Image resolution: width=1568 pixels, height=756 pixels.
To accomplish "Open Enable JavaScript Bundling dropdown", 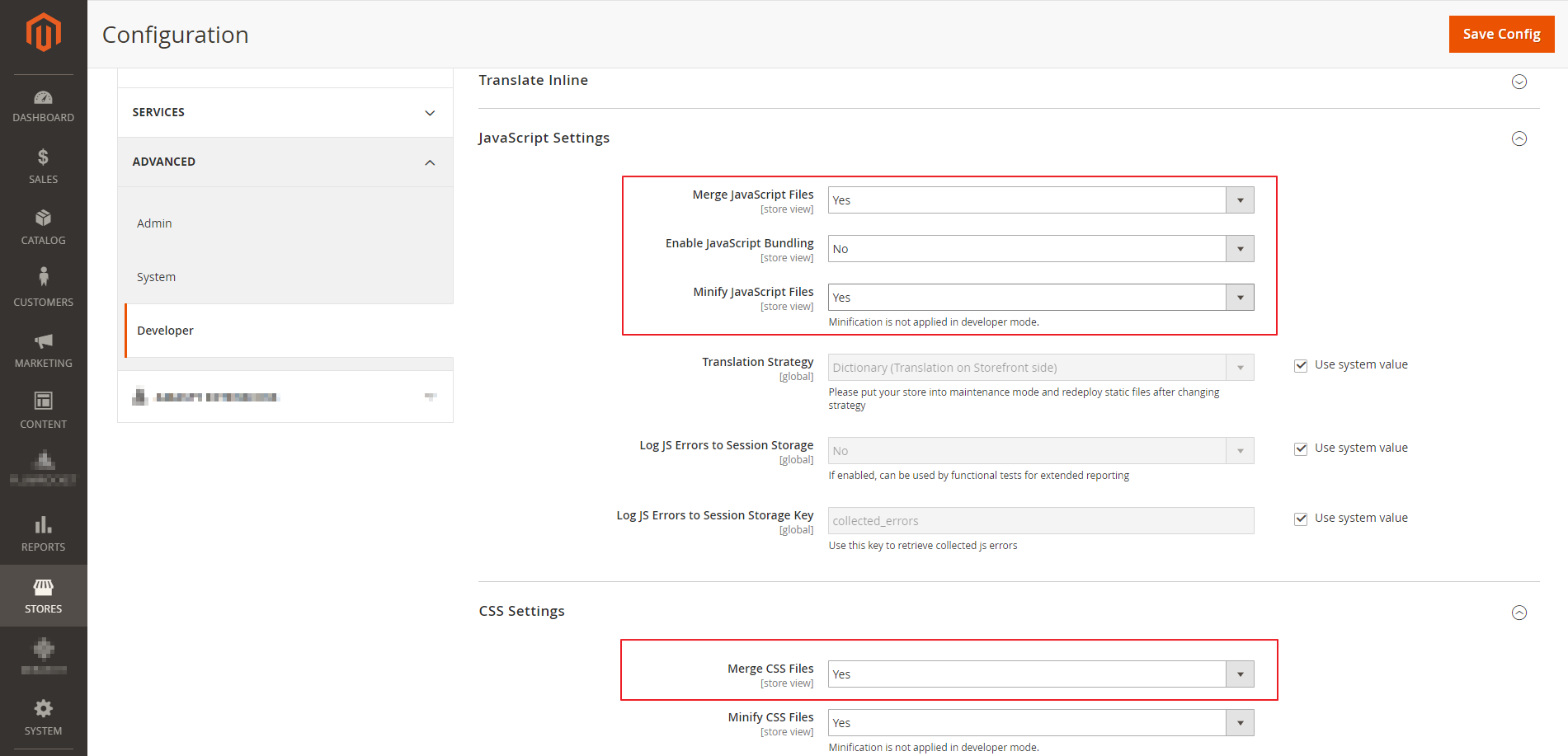I will pyautogui.click(x=1041, y=249).
